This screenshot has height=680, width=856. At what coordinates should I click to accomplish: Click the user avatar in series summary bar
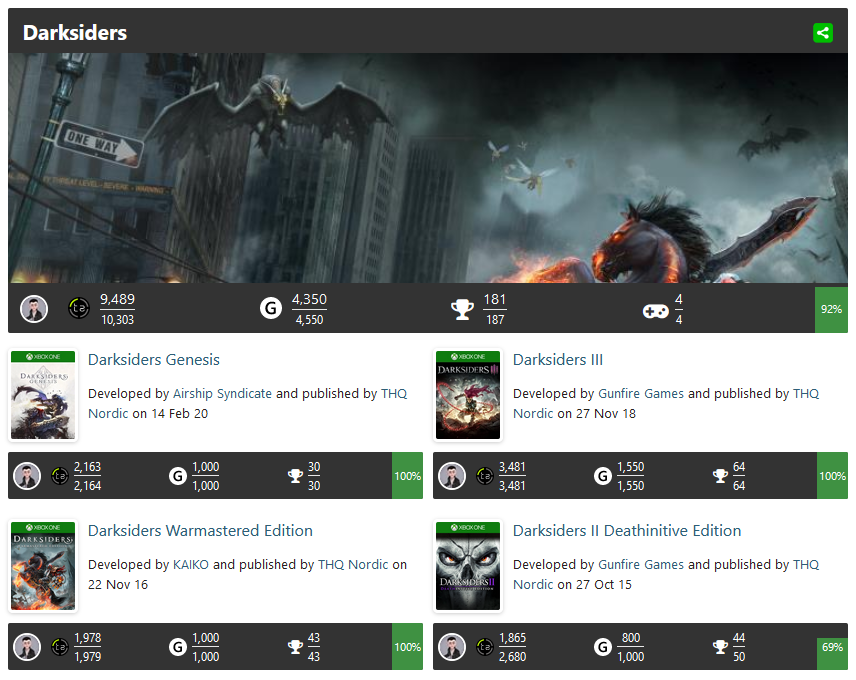pyautogui.click(x=34, y=309)
